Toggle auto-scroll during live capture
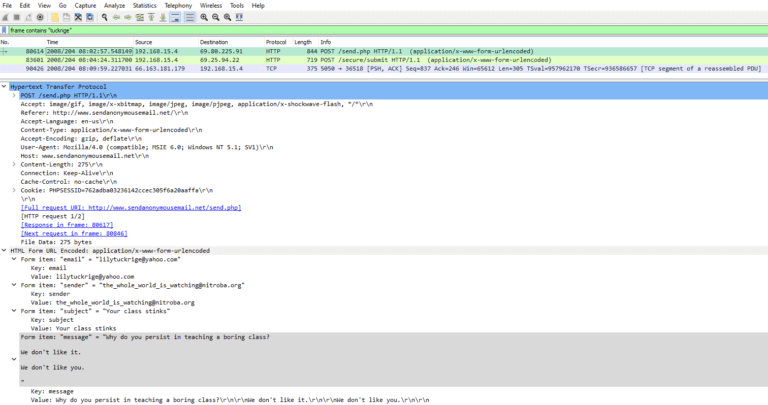The width and height of the screenshot is (768, 405). 176,17
